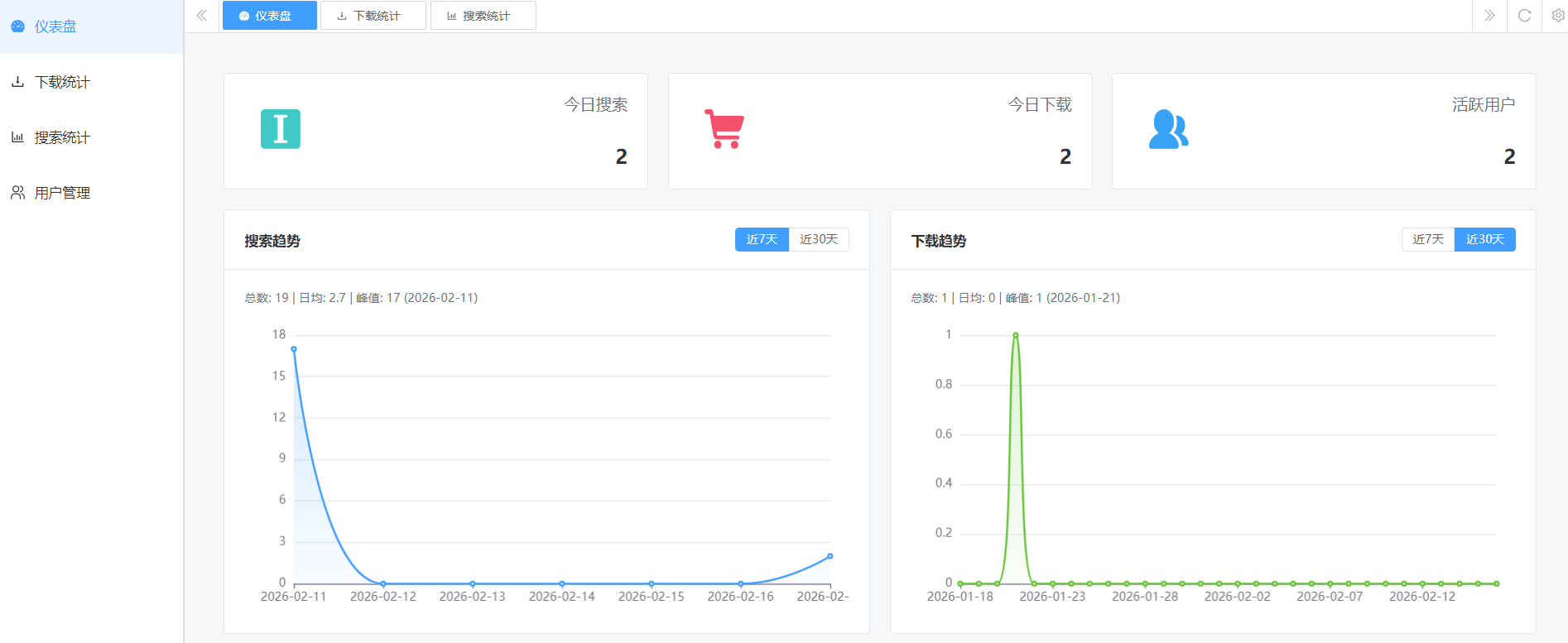
Task: Go to 仪表盘 in the sidebar
Action: tap(55, 26)
